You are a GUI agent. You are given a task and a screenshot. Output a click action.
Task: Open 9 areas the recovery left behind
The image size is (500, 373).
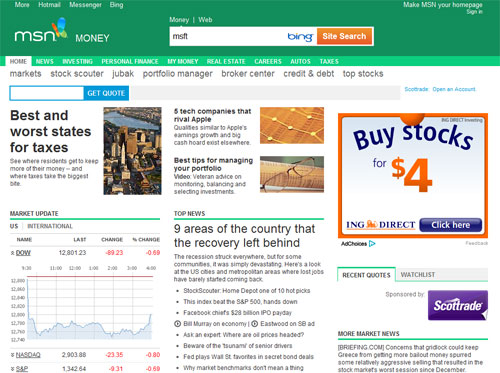(x=244, y=236)
